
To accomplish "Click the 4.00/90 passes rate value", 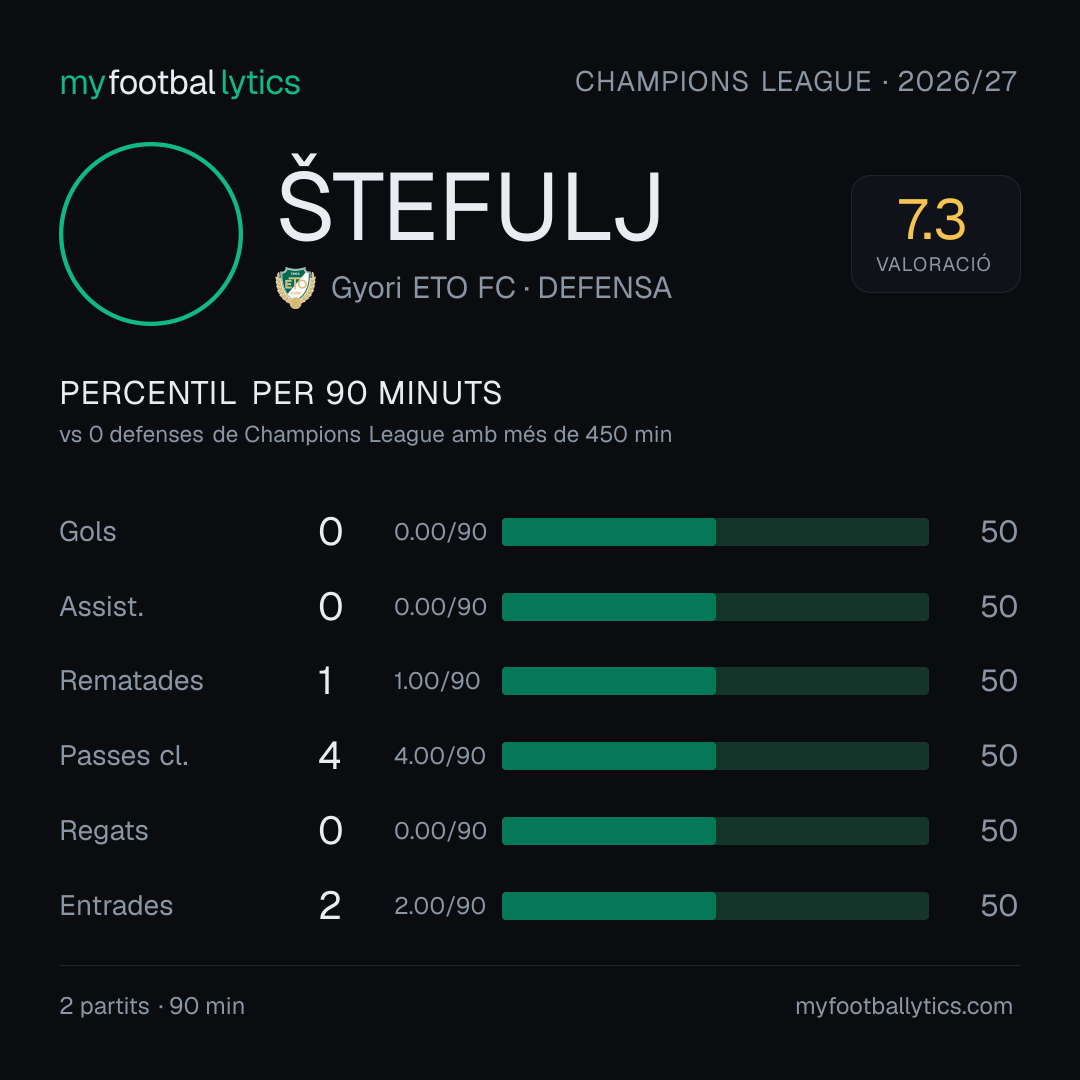I will tap(439, 756).
